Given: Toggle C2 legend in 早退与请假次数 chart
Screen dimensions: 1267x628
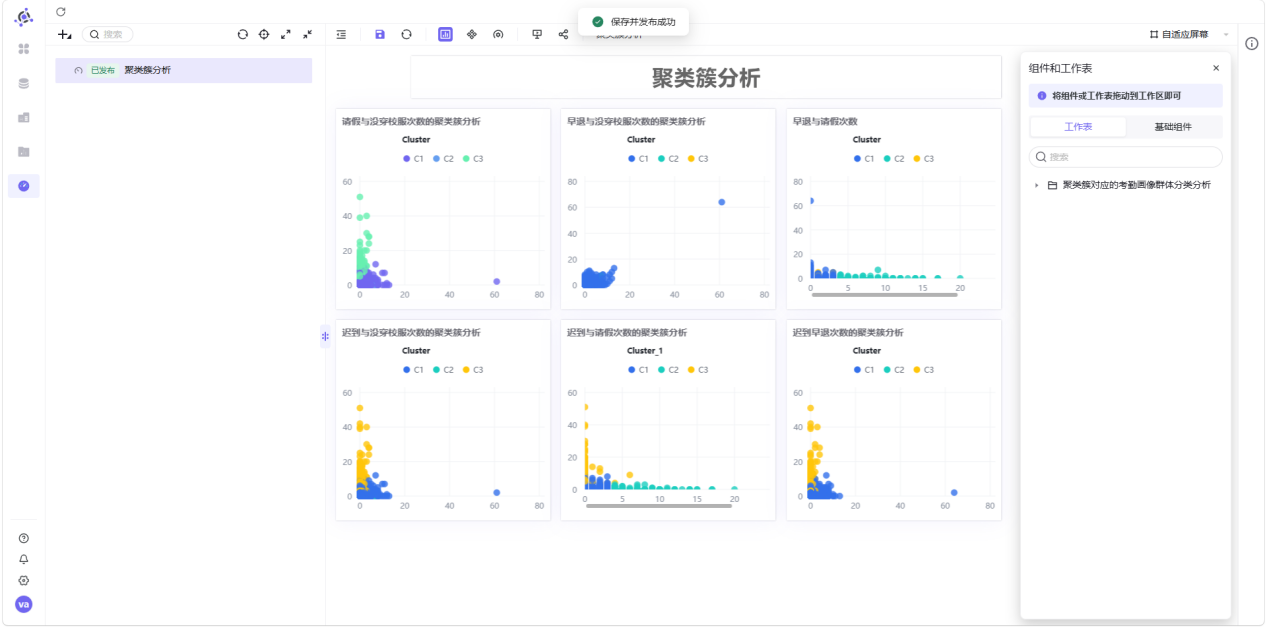Looking at the screenshot, I should click(894, 159).
